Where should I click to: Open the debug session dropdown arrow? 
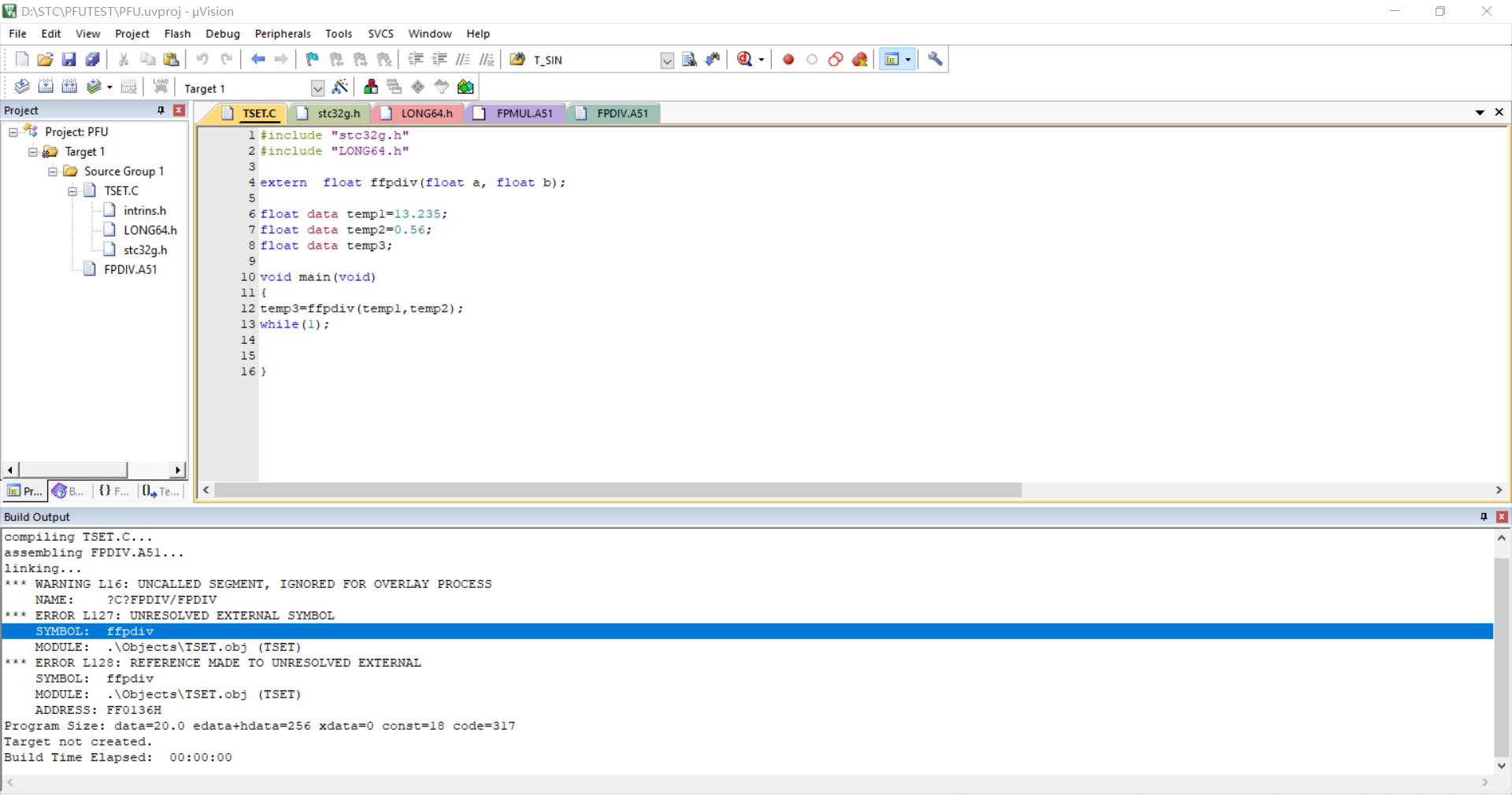pyautogui.click(x=762, y=60)
